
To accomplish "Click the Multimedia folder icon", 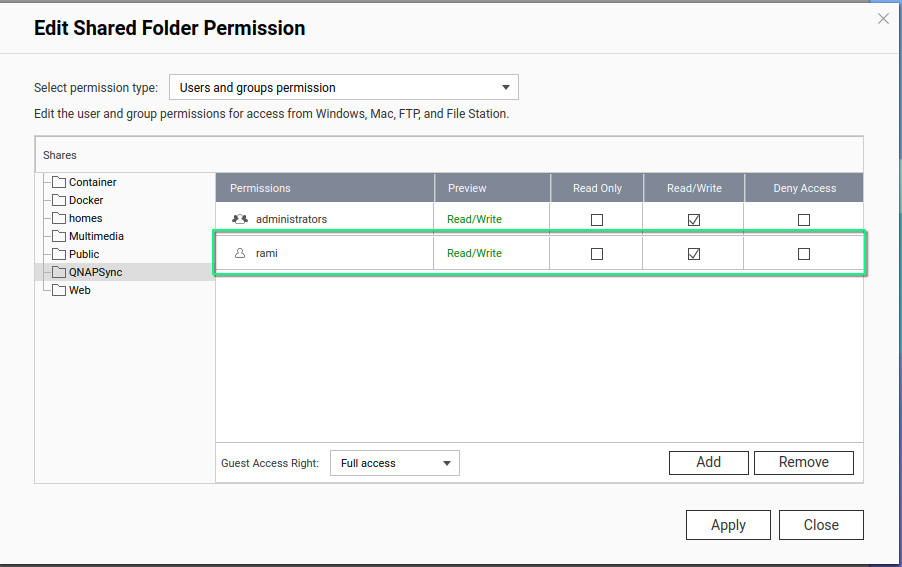I will click(x=59, y=236).
